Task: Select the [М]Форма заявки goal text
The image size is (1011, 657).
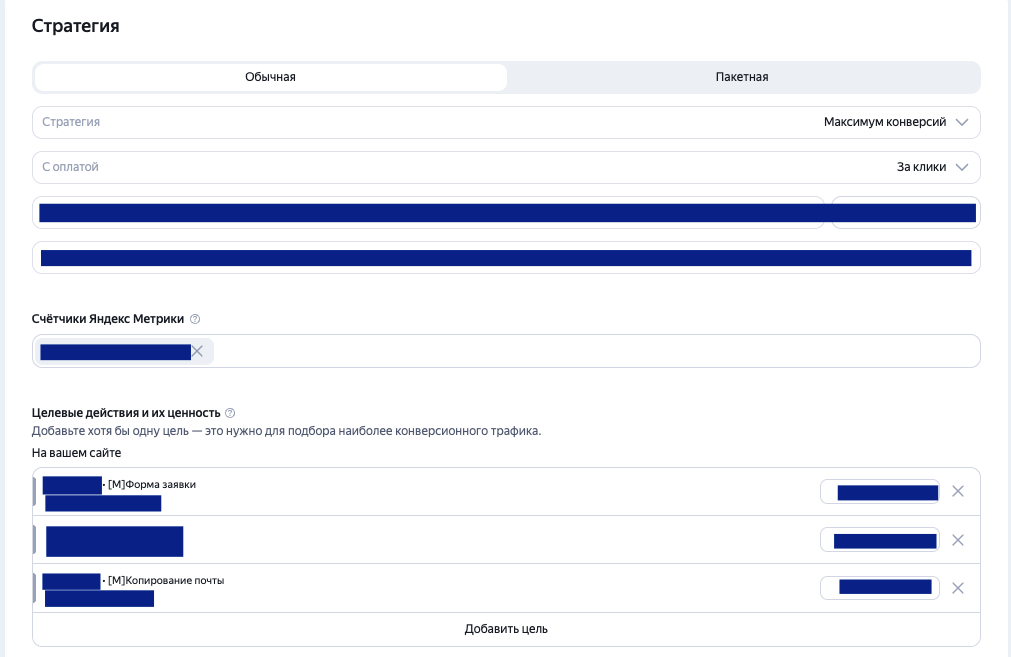Action: pyautogui.click(x=152, y=484)
